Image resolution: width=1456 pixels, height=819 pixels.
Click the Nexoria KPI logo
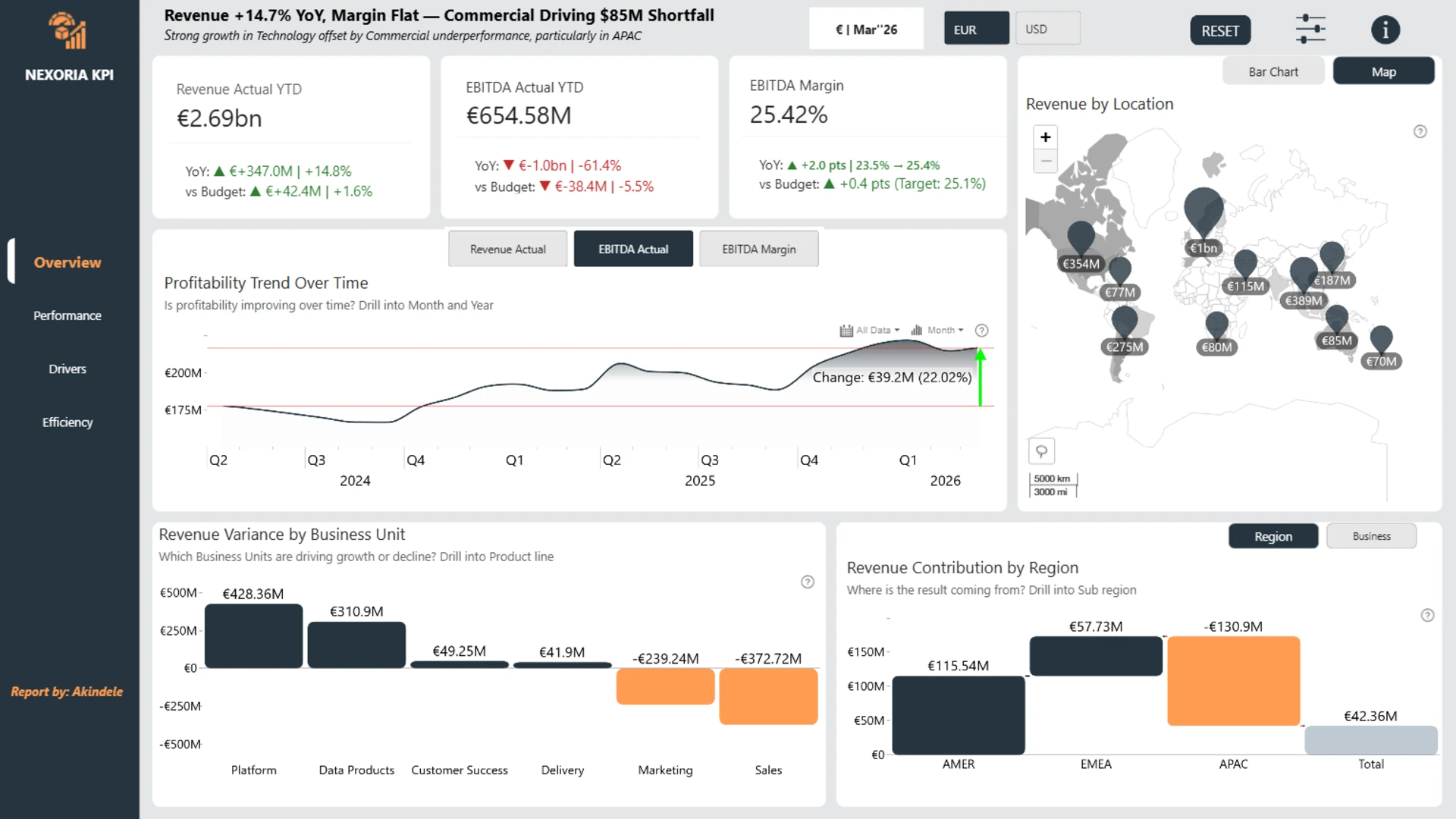[68, 32]
